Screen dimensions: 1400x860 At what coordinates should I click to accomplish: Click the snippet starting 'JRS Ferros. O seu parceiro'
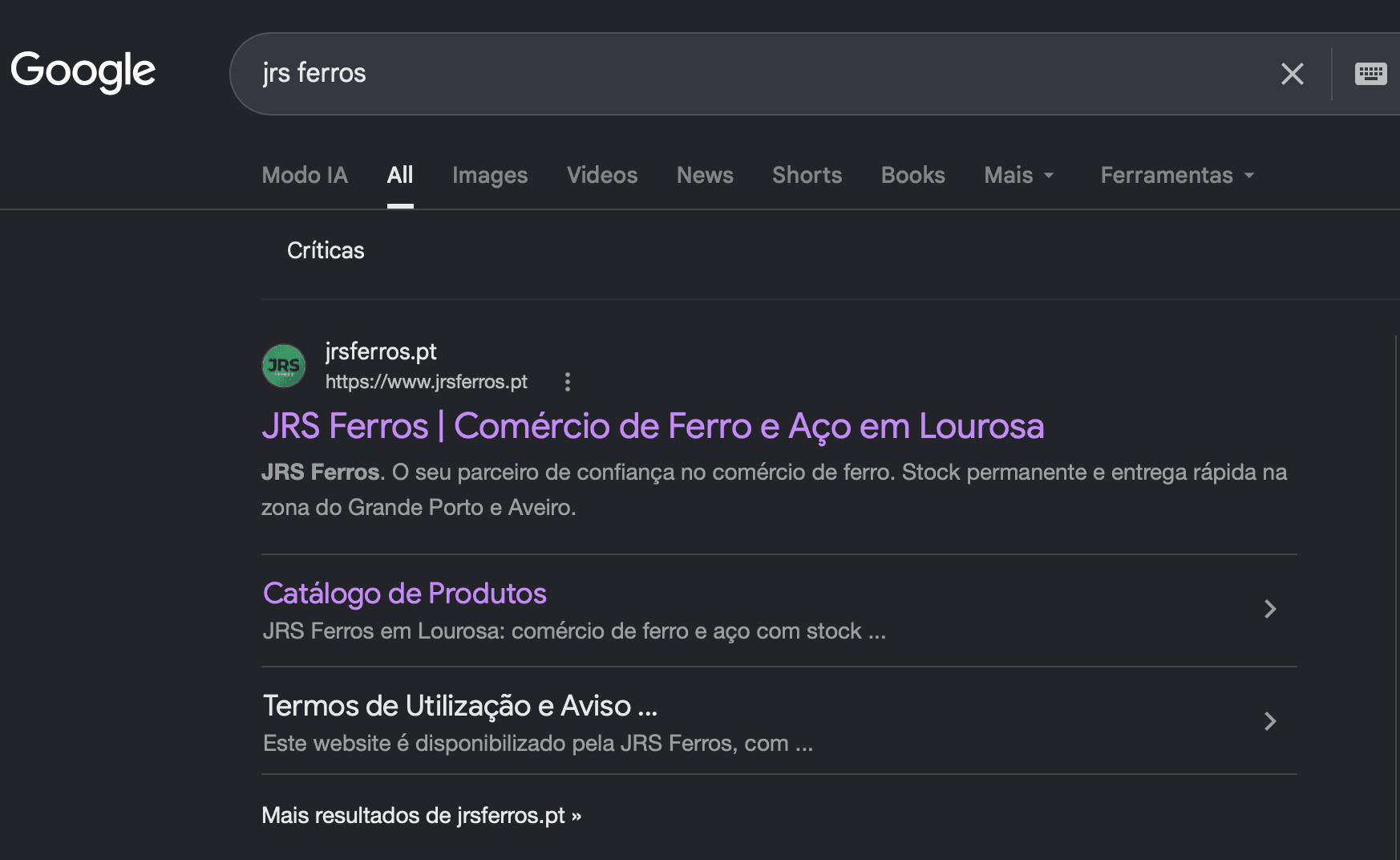click(774, 489)
